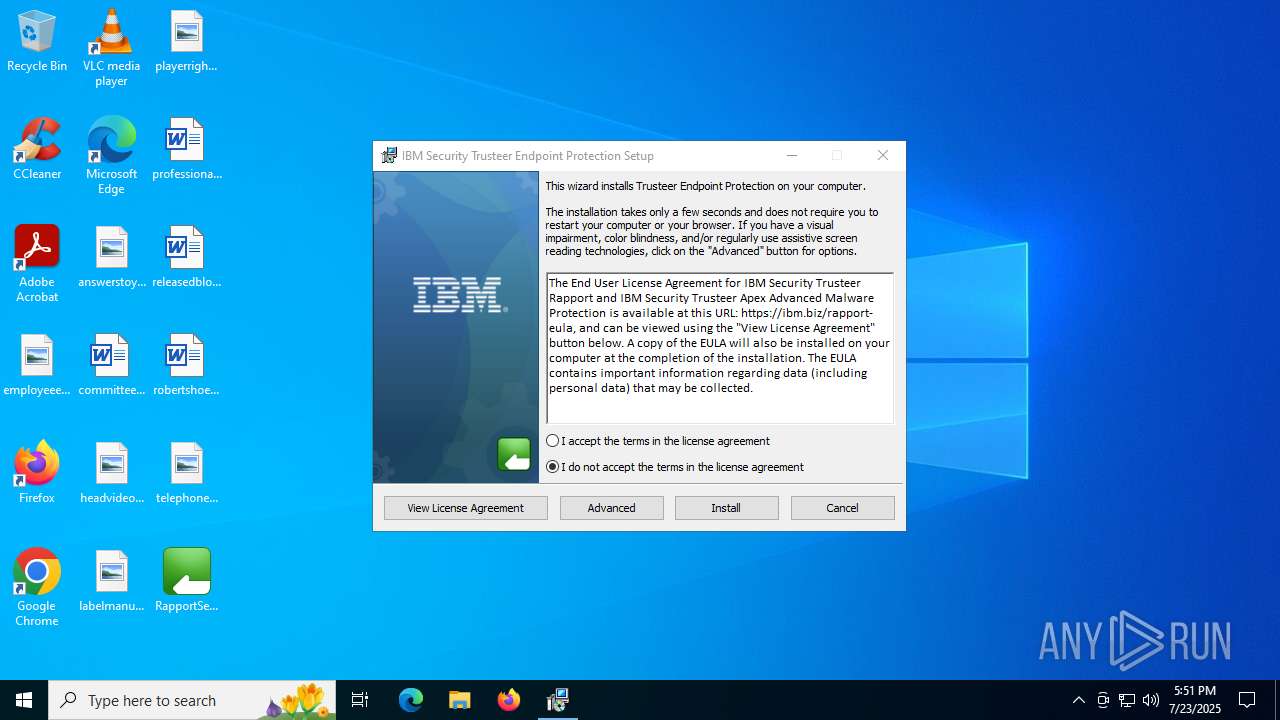
Task: Select the headvideo... image file
Action: (111, 474)
